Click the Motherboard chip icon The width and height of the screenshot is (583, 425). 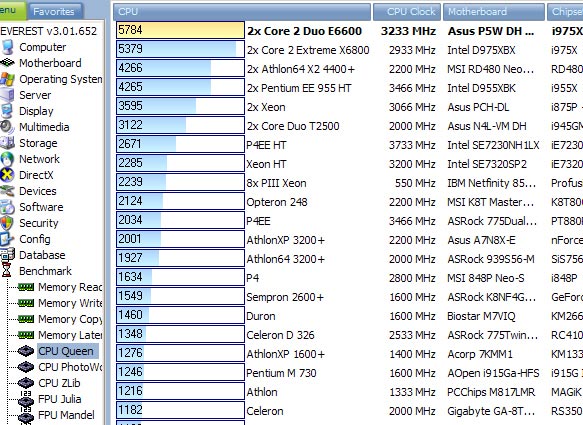tap(7, 63)
